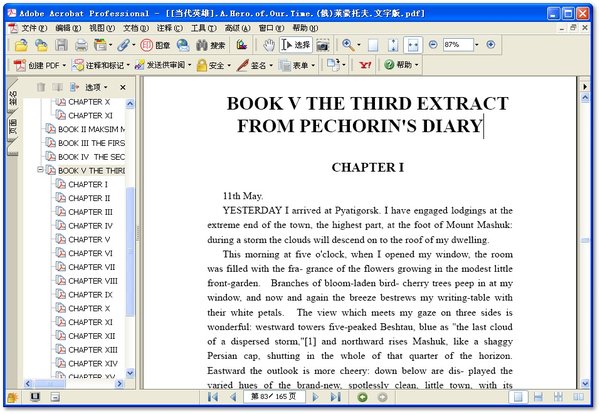Select the Hand tool
Image resolution: width=600 pixels, height=414 pixels.
pyautogui.click(x=269, y=45)
